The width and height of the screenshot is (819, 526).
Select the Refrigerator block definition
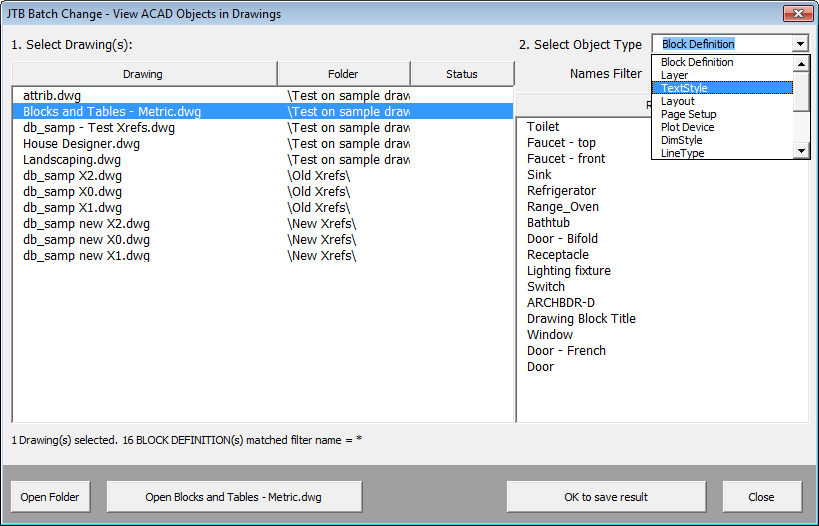tap(561, 191)
